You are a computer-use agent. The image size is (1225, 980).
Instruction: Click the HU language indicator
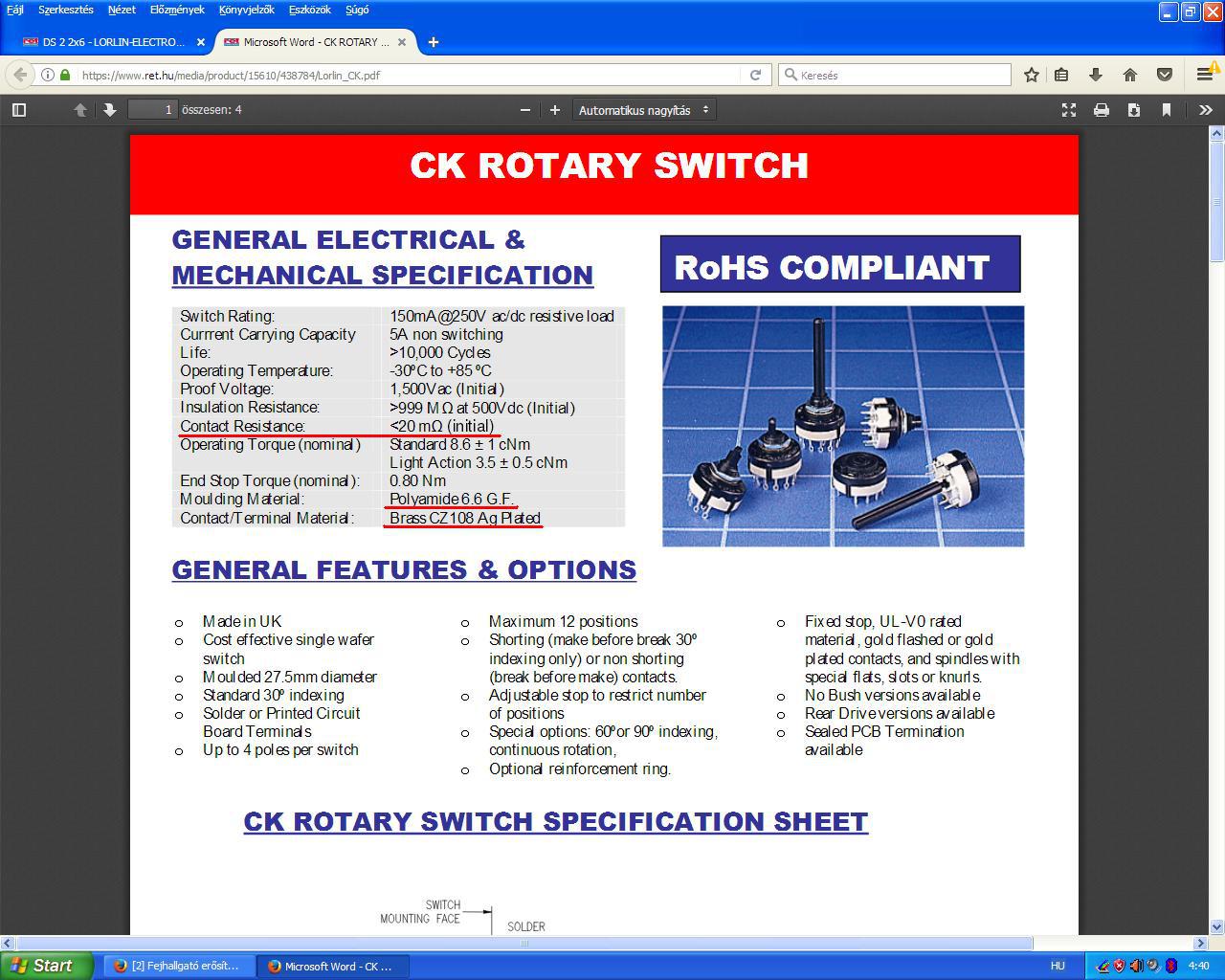click(1058, 966)
